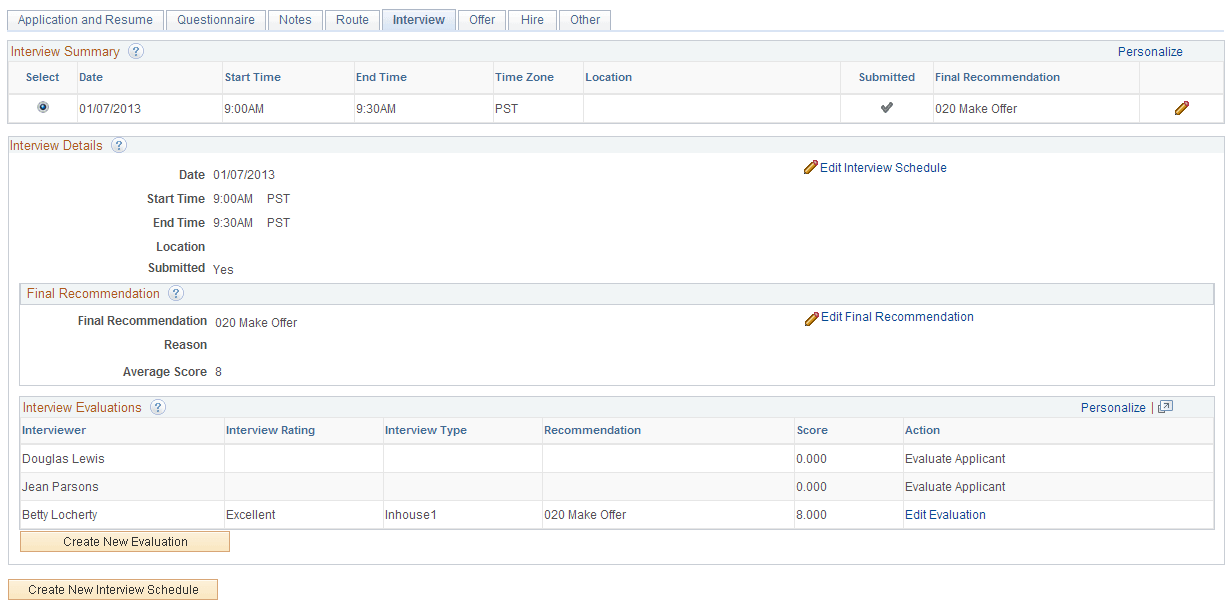Select the 01/07/2013 interview radio button
This screenshot has width=1232, height=604.
(42, 107)
